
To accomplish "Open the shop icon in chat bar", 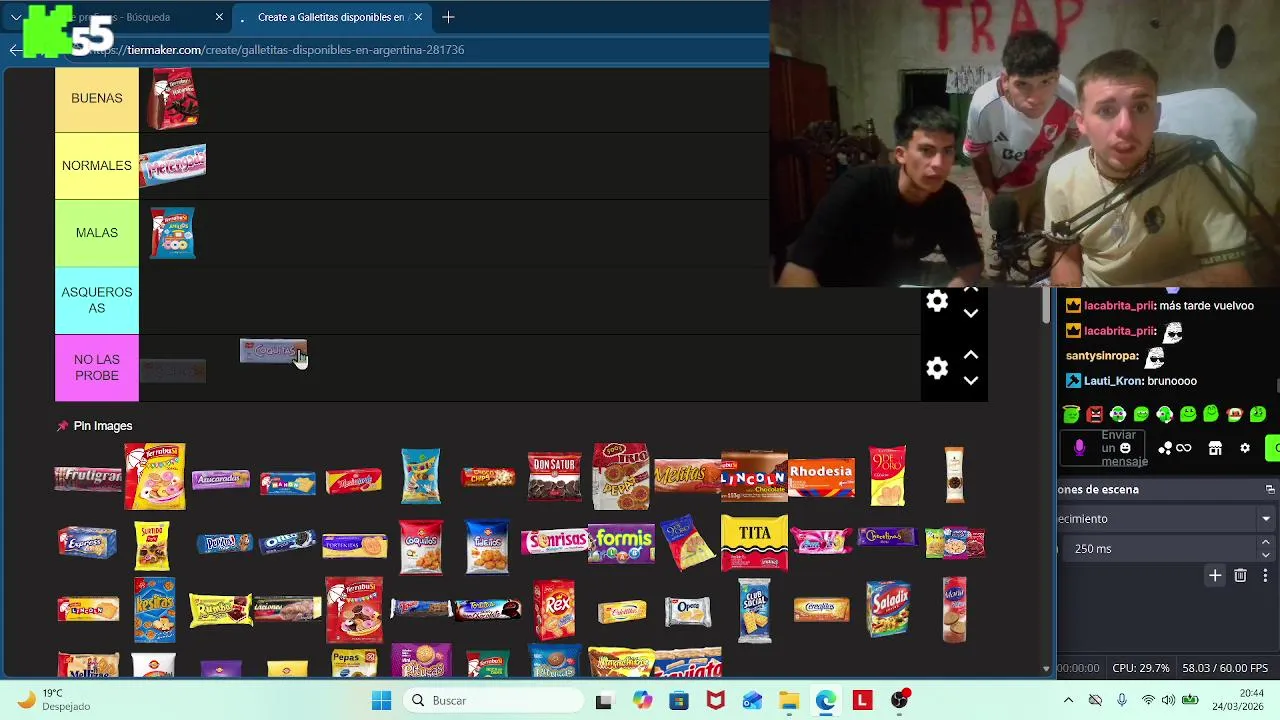I will (1215, 448).
